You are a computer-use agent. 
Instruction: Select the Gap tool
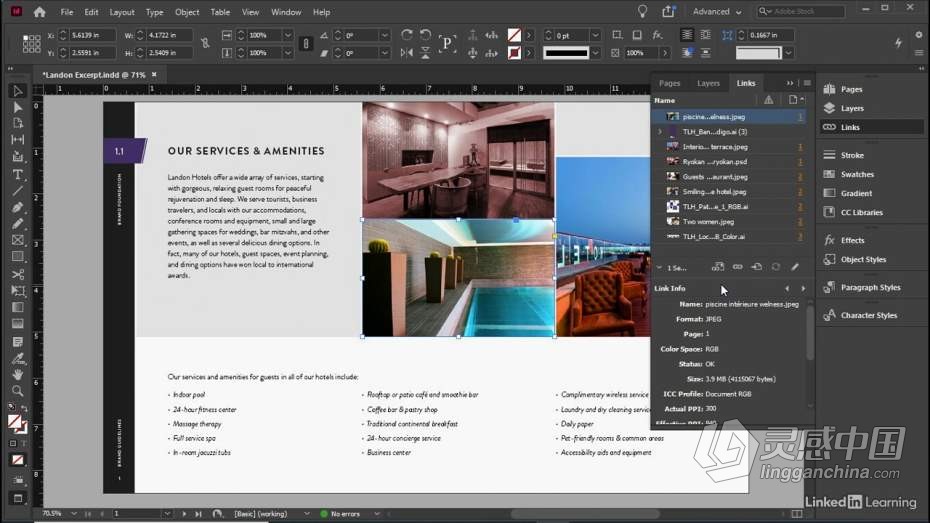pos(17,140)
